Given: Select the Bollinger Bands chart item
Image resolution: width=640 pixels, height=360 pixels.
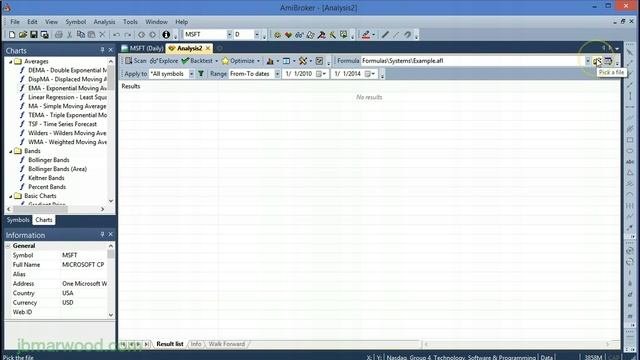Looking at the screenshot, I should pos(49,160).
